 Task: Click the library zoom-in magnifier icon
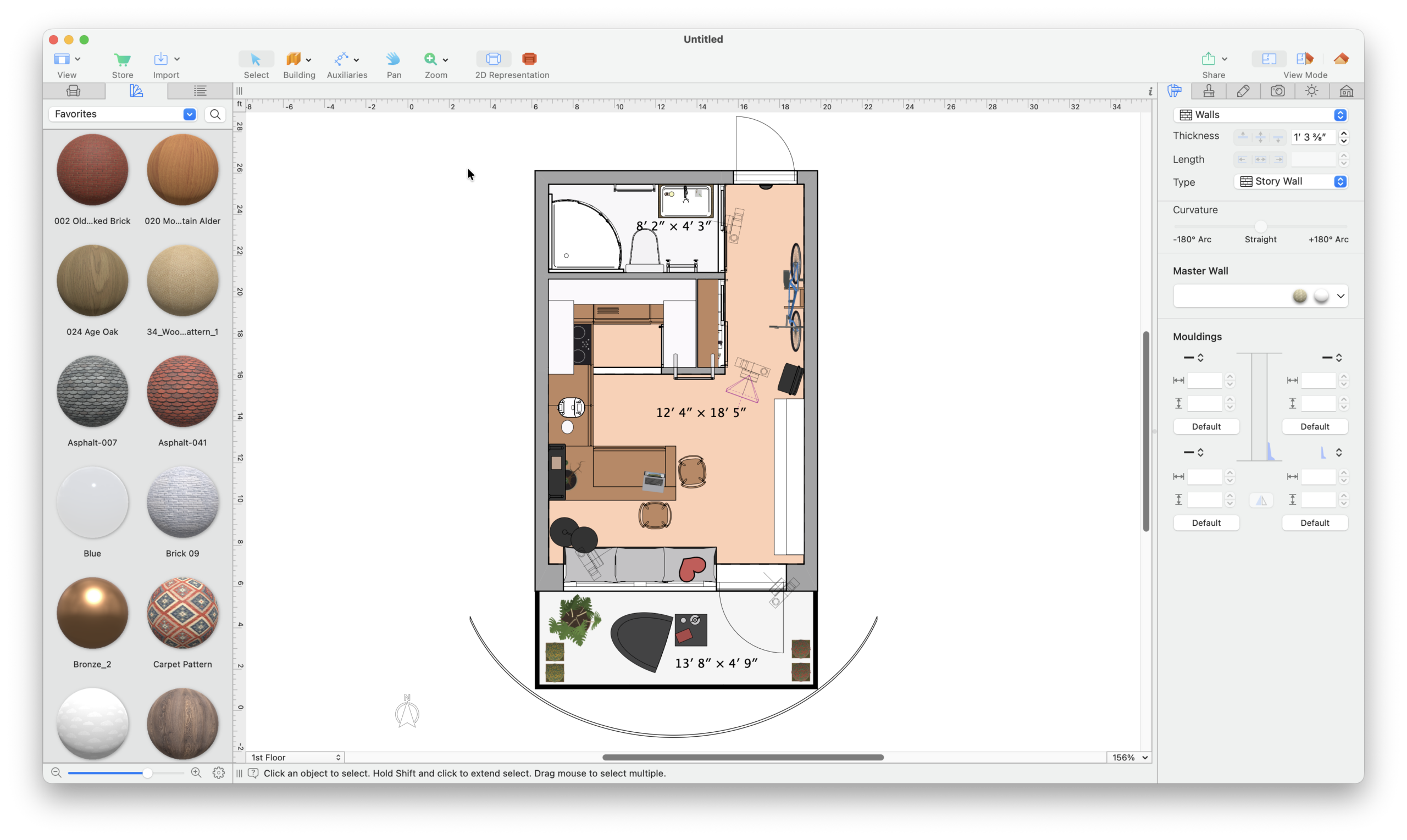click(x=196, y=772)
